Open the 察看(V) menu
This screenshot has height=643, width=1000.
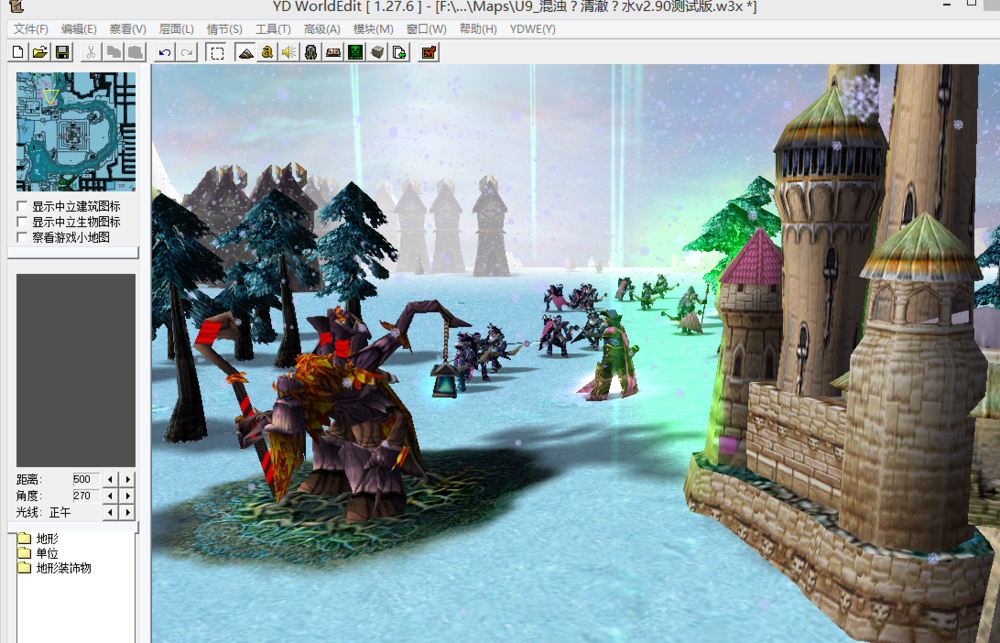coord(128,29)
